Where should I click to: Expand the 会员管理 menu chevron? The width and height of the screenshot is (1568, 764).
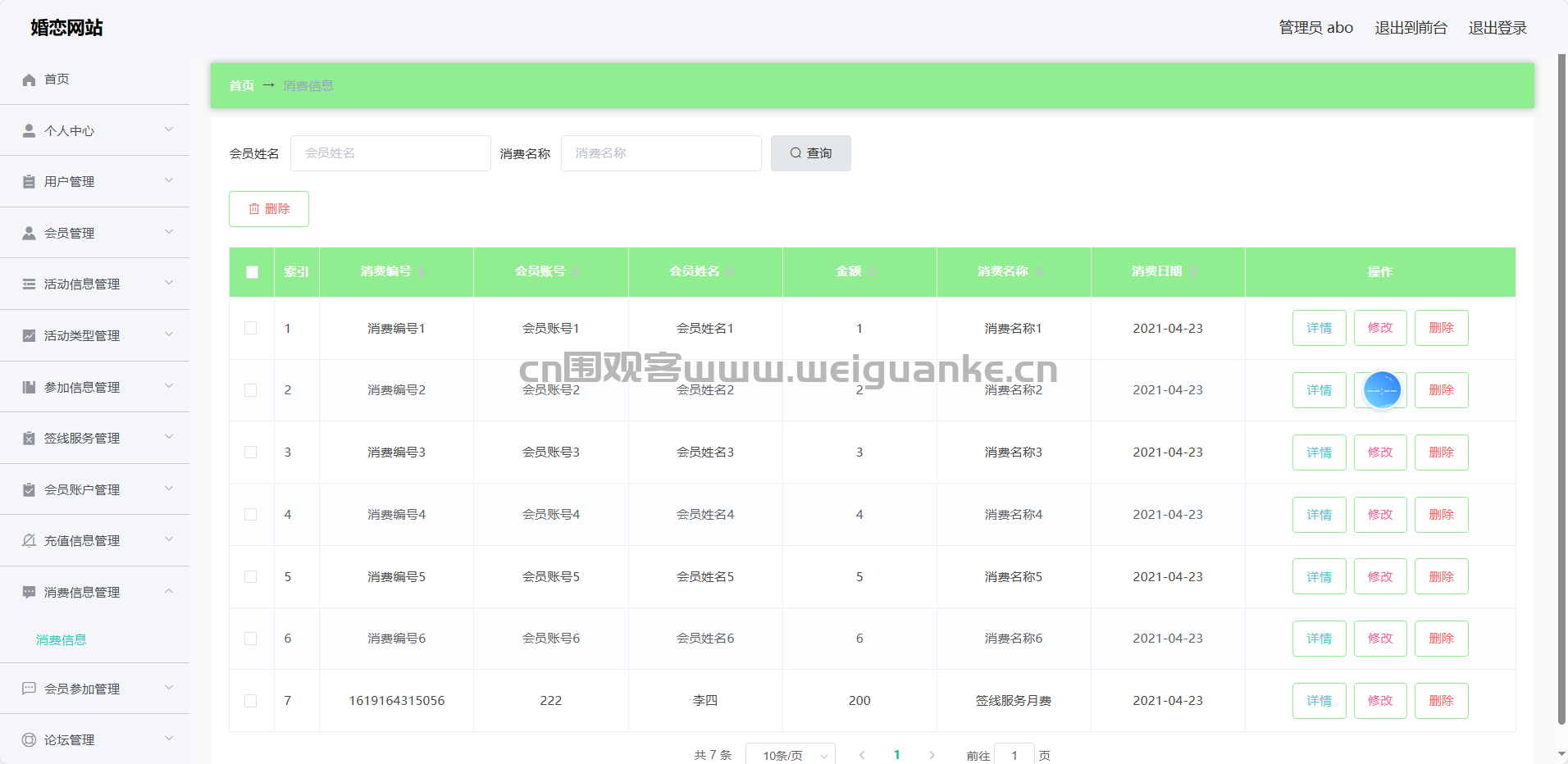tap(169, 232)
